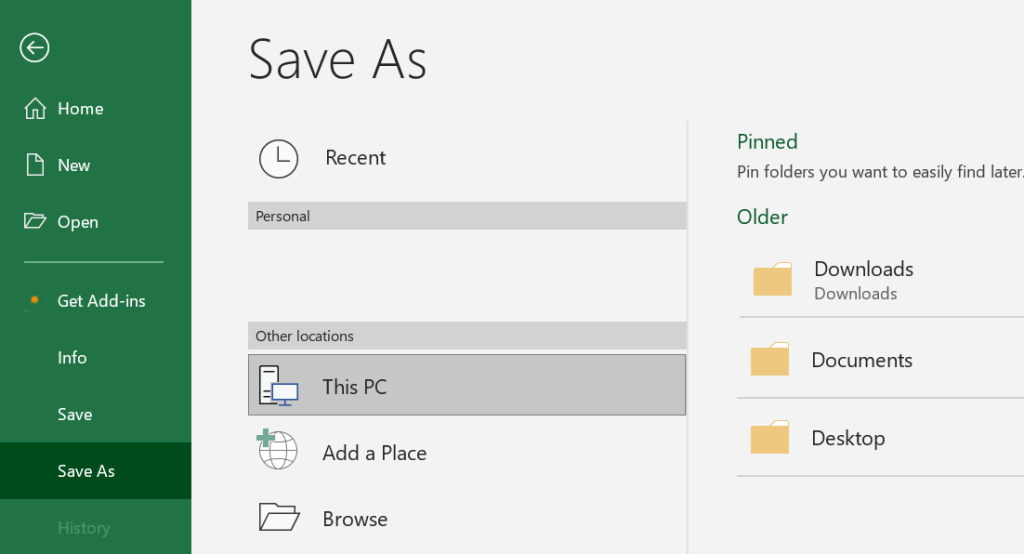Click the Desktop folder icon
Image resolution: width=1024 pixels, height=554 pixels.
(x=770, y=438)
